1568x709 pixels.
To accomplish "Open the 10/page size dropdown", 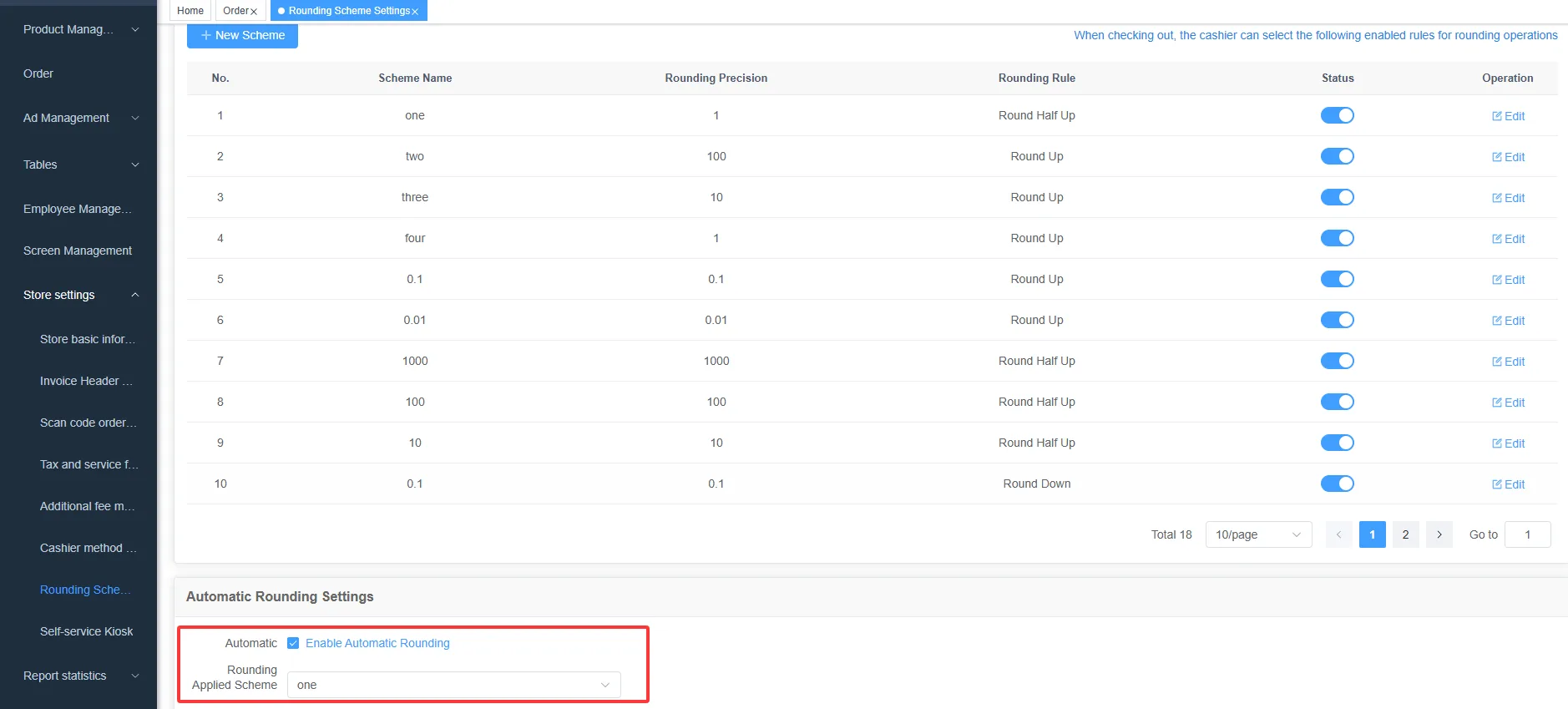I will coord(1258,534).
